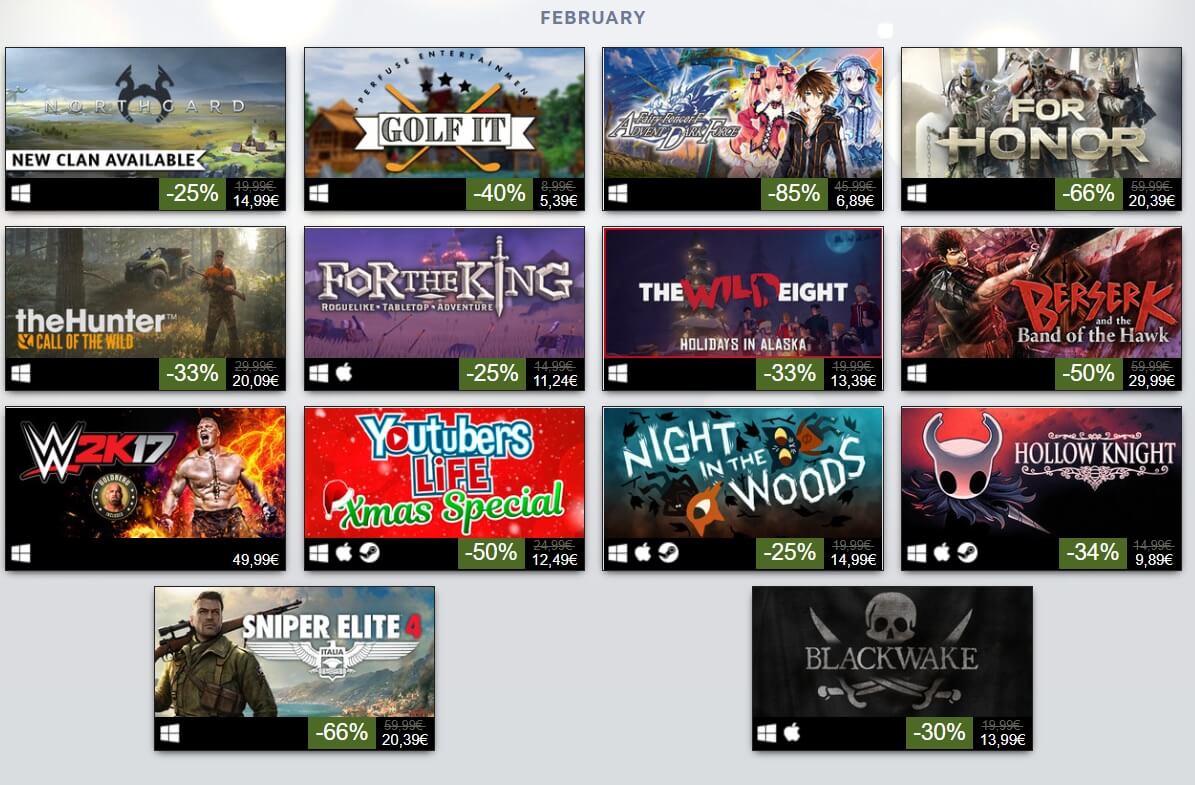Click the -30% Blackwake discount badge
The height and width of the screenshot is (785, 1195).
point(940,732)
